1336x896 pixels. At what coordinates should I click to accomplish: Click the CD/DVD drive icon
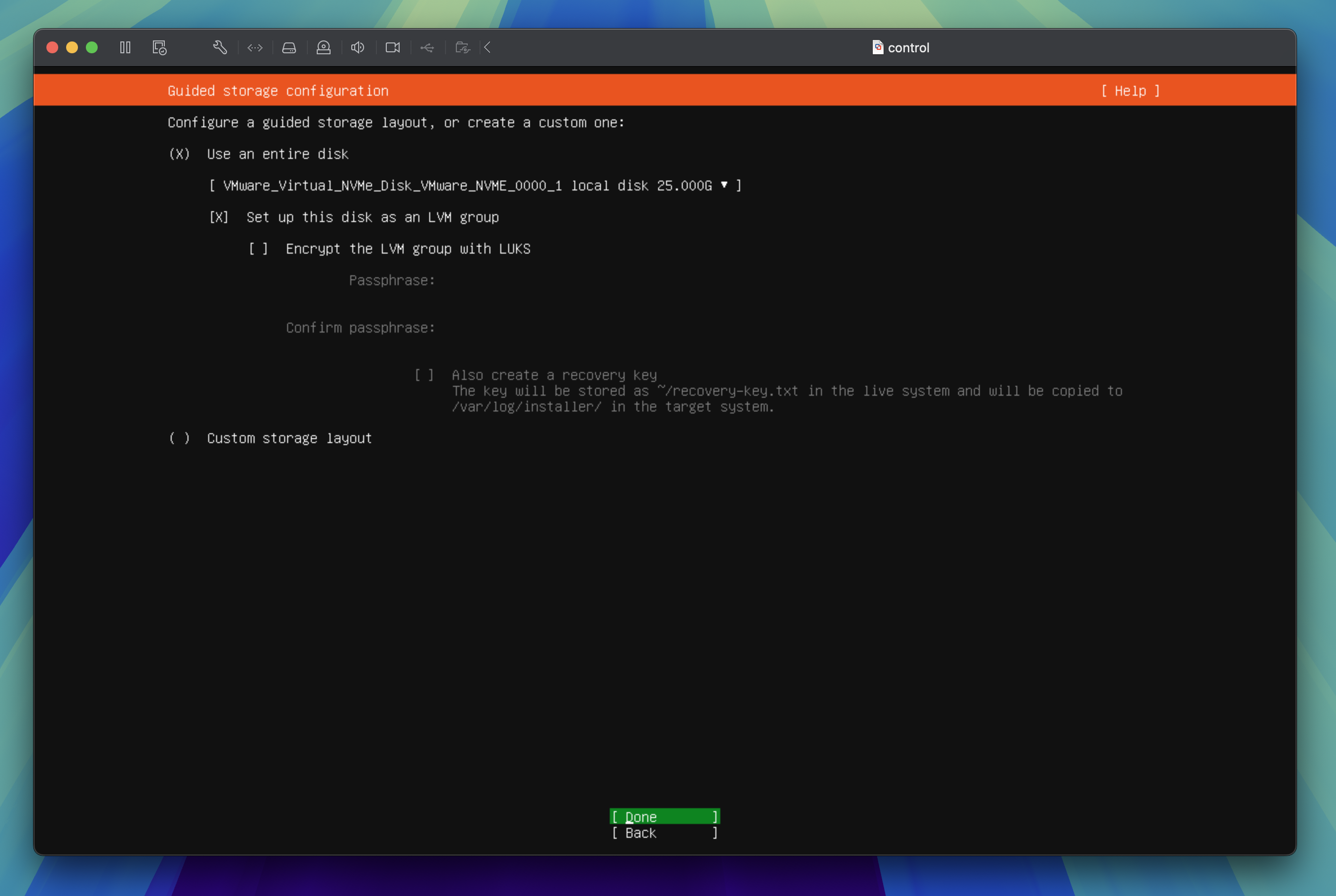tap(324, 47)
